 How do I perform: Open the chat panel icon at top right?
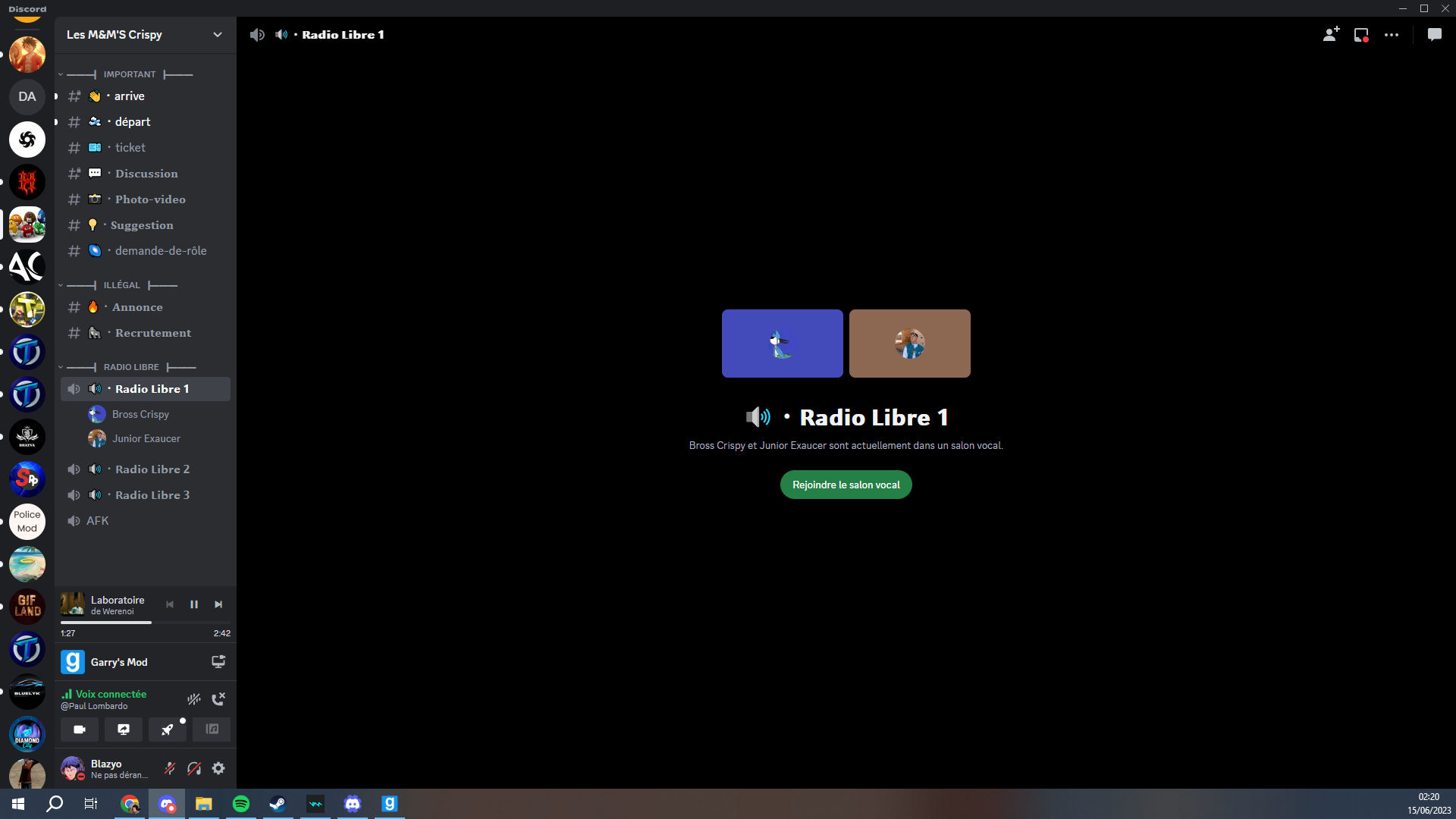point(1434,35)
